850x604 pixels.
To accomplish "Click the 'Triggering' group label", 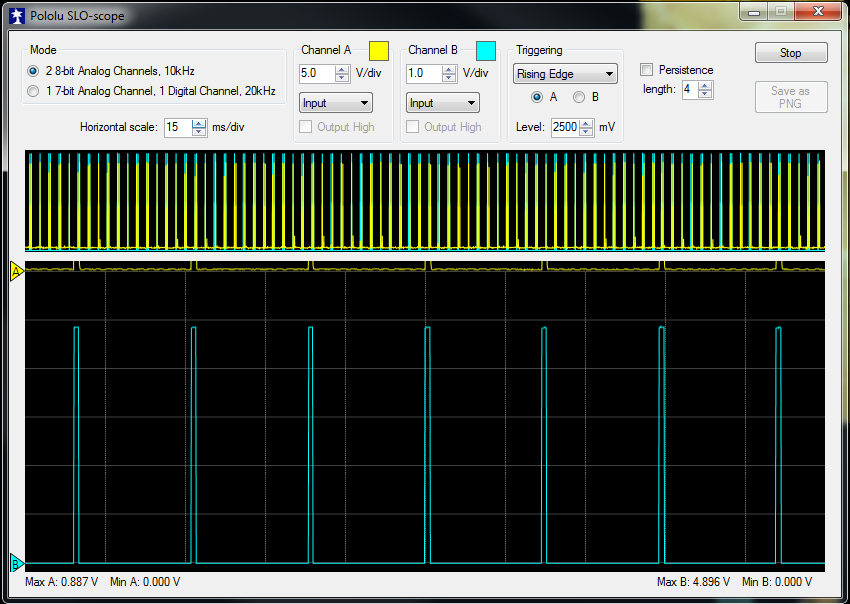I will (x=539, y=50).
